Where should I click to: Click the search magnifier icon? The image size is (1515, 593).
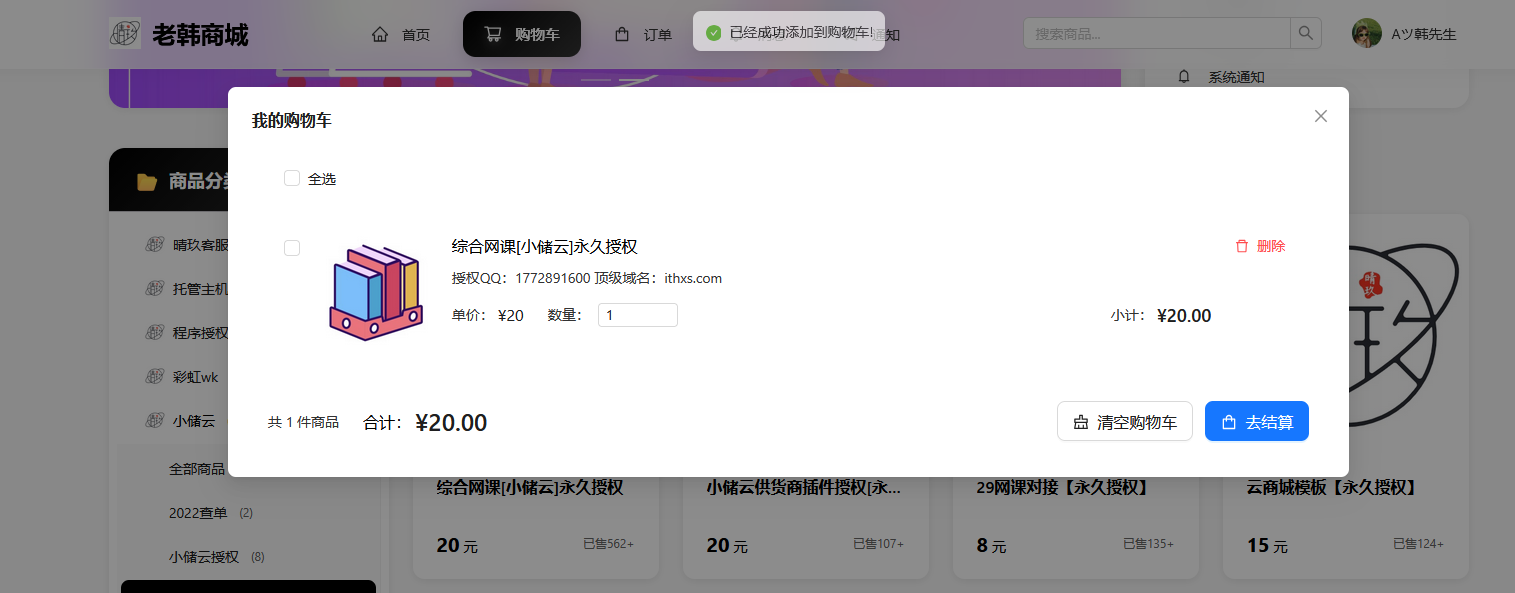point(1306,34)
